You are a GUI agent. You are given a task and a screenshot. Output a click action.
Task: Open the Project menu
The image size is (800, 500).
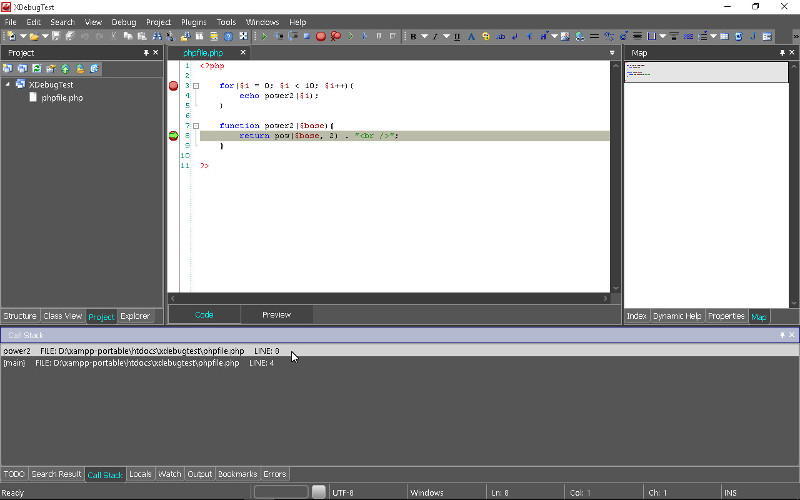point(159,22)
